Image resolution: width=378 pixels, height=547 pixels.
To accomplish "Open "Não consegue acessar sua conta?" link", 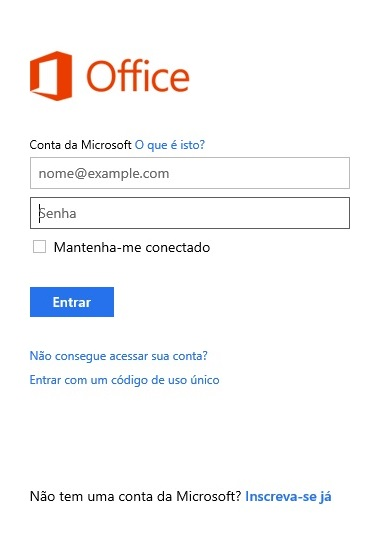I will 119,356.
